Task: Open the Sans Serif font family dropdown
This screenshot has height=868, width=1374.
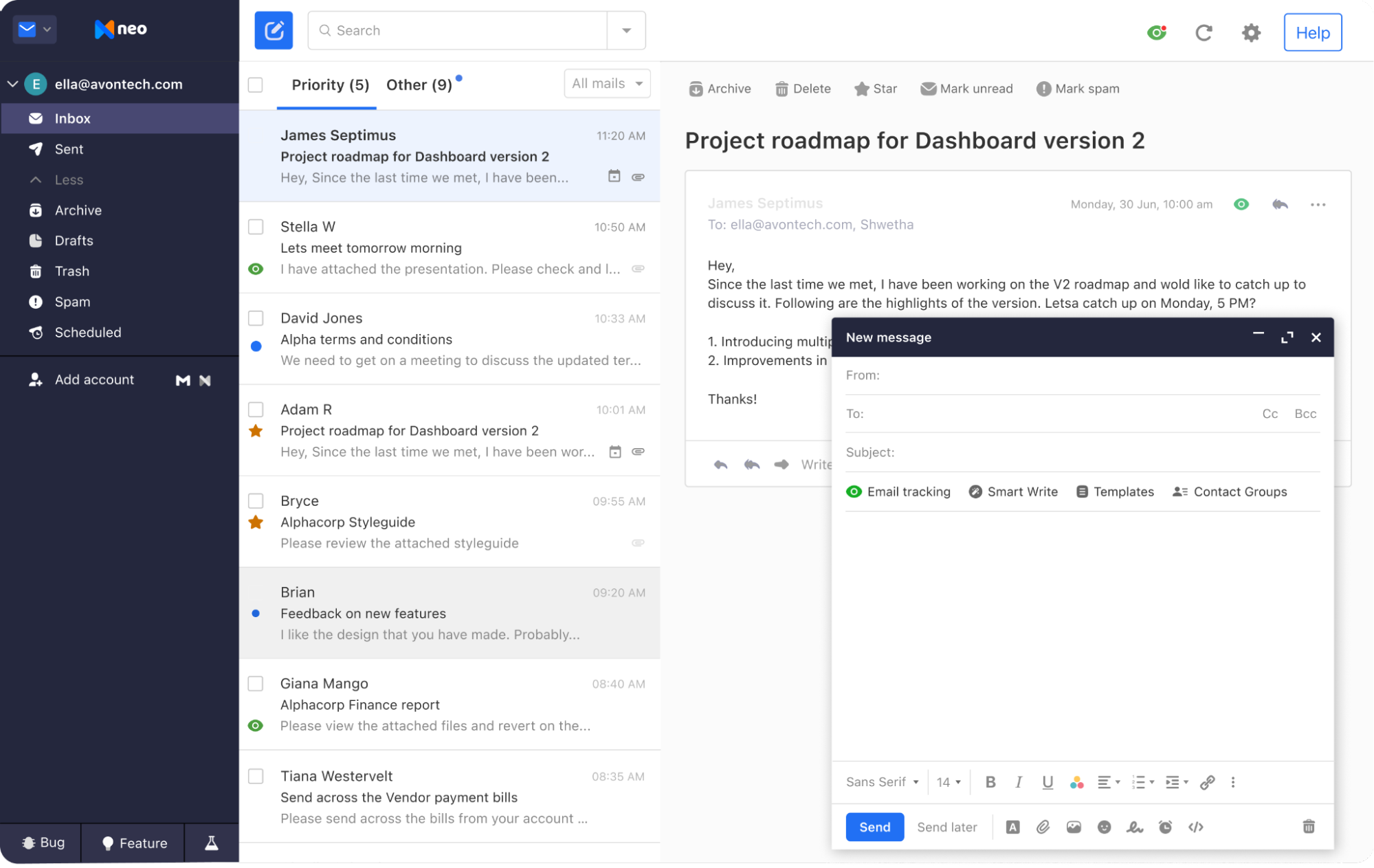Action: tap(882, 781)
